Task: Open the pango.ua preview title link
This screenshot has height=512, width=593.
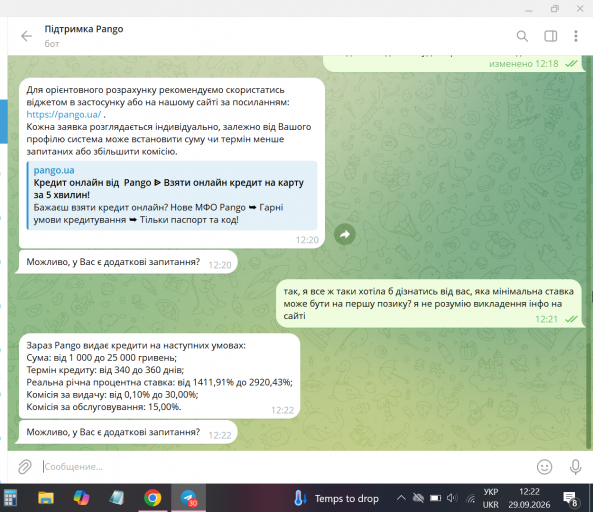Action: (54, 170)
